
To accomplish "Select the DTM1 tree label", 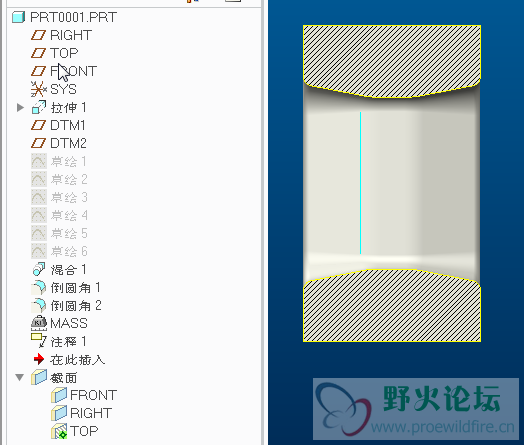I will 68,125.
